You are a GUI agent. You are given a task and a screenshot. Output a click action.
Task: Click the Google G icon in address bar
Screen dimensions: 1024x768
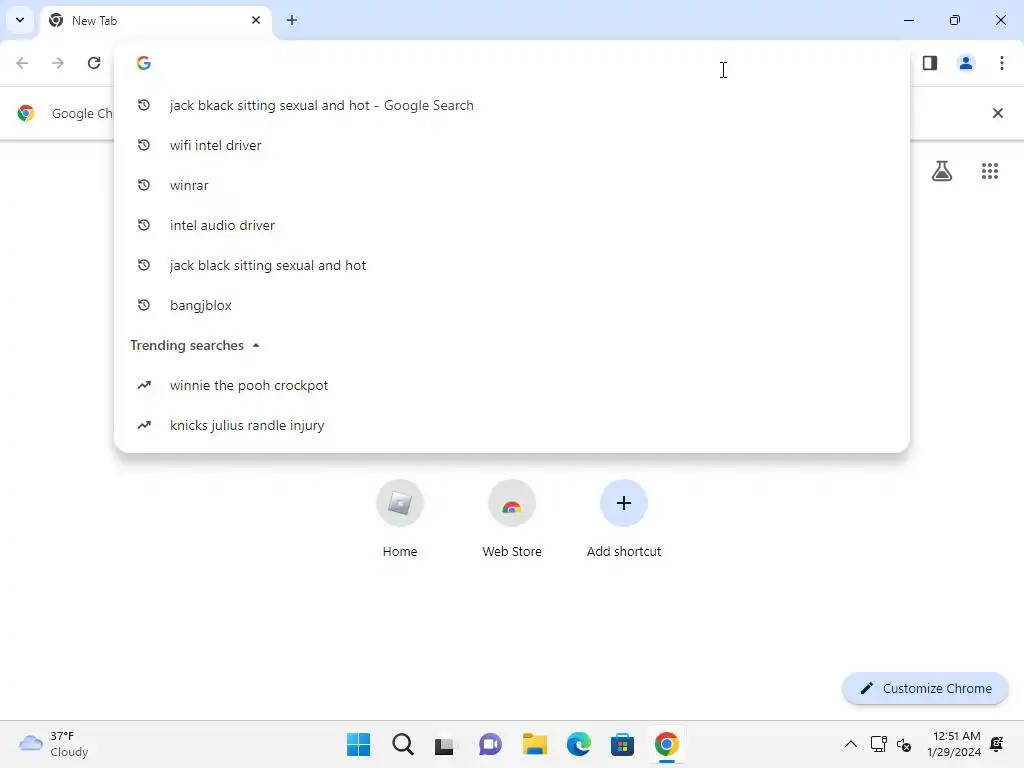(144, 63)
